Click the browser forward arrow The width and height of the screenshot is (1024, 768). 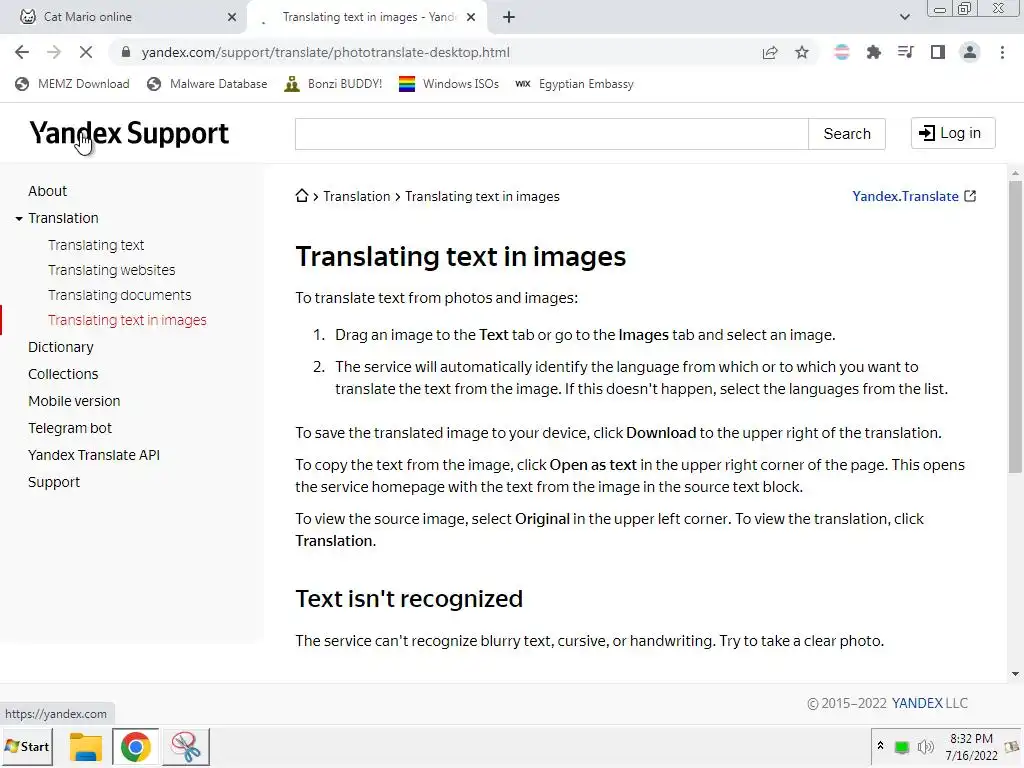click(54, 52)
